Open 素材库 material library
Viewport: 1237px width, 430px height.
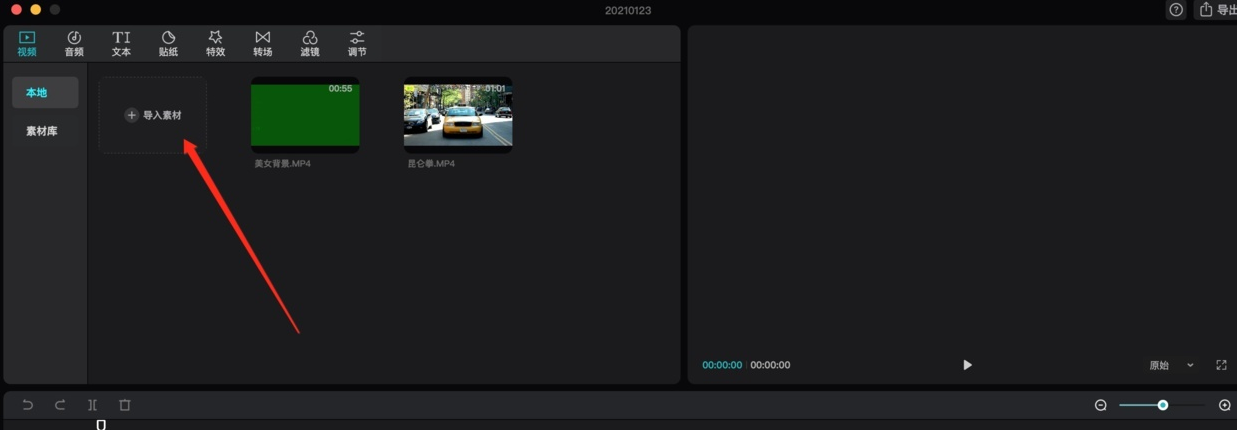pos(42,131)
